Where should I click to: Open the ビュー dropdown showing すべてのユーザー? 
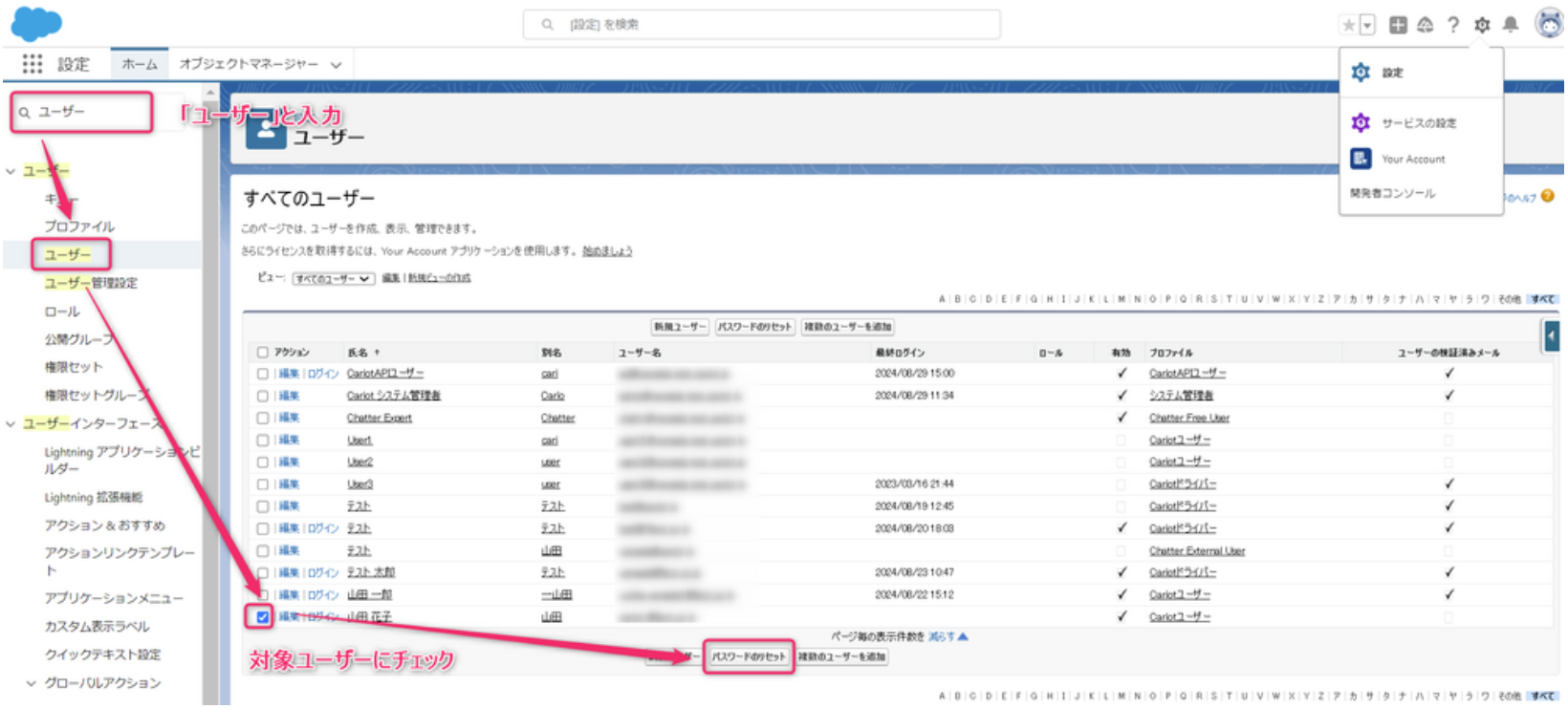333,279
